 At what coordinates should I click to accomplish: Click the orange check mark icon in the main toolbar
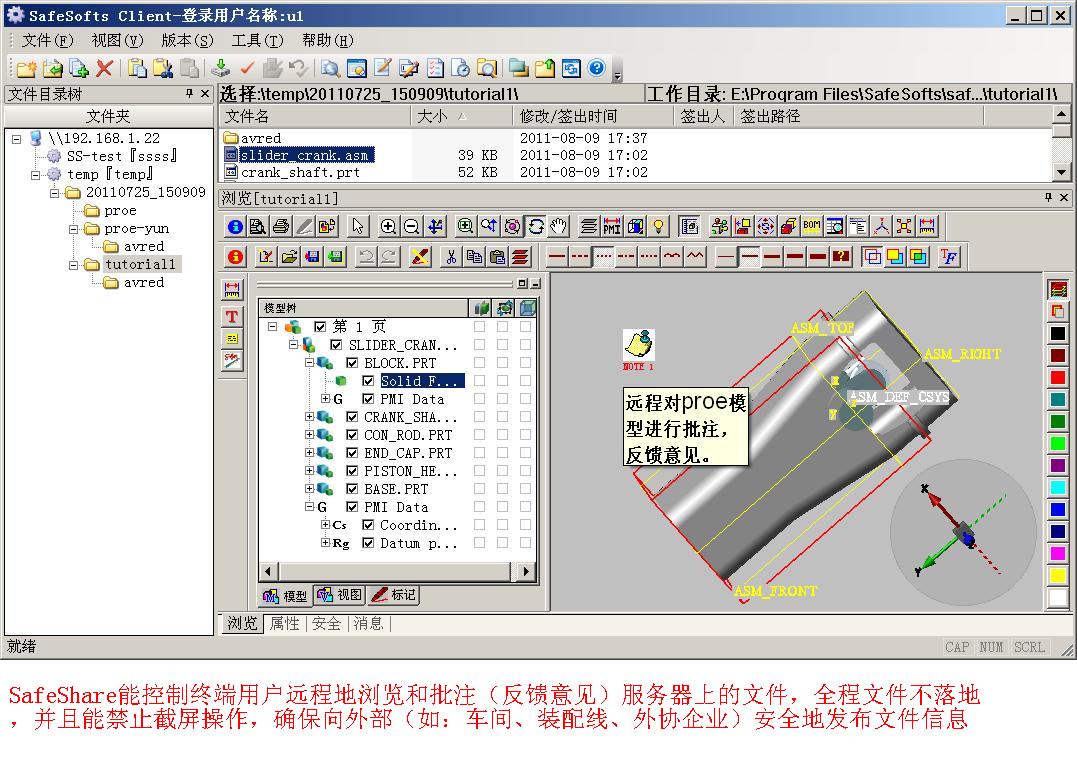(247, 68)
